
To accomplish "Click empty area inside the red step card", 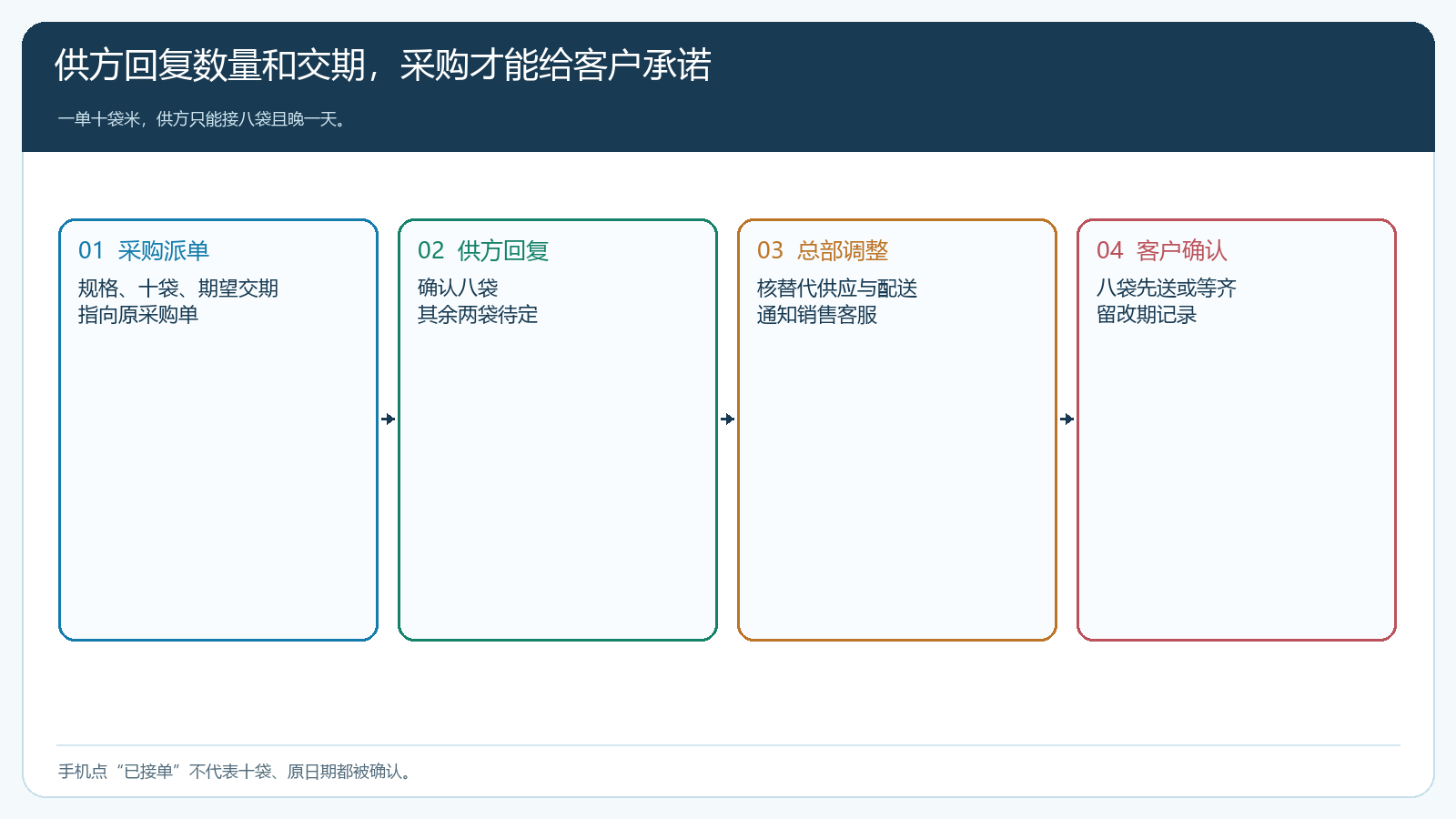I will (x=1237, y=482).
